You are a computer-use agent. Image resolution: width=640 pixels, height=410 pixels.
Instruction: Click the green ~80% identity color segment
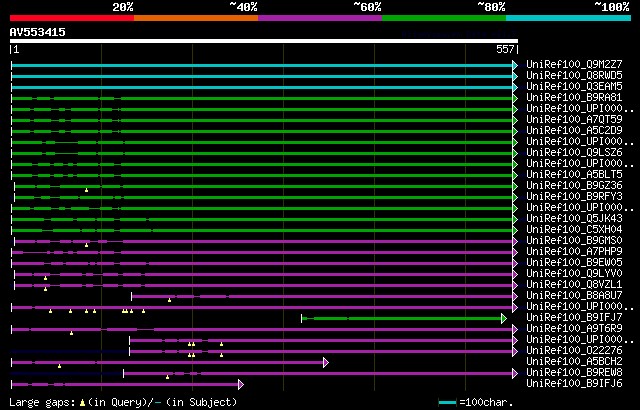444,18
